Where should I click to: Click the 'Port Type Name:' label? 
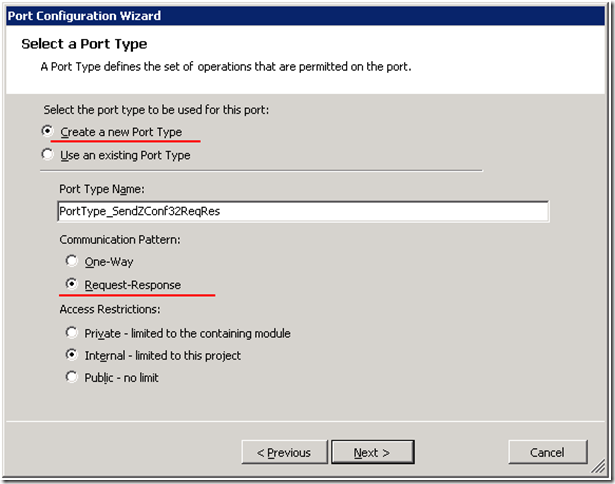pos(102,189)
